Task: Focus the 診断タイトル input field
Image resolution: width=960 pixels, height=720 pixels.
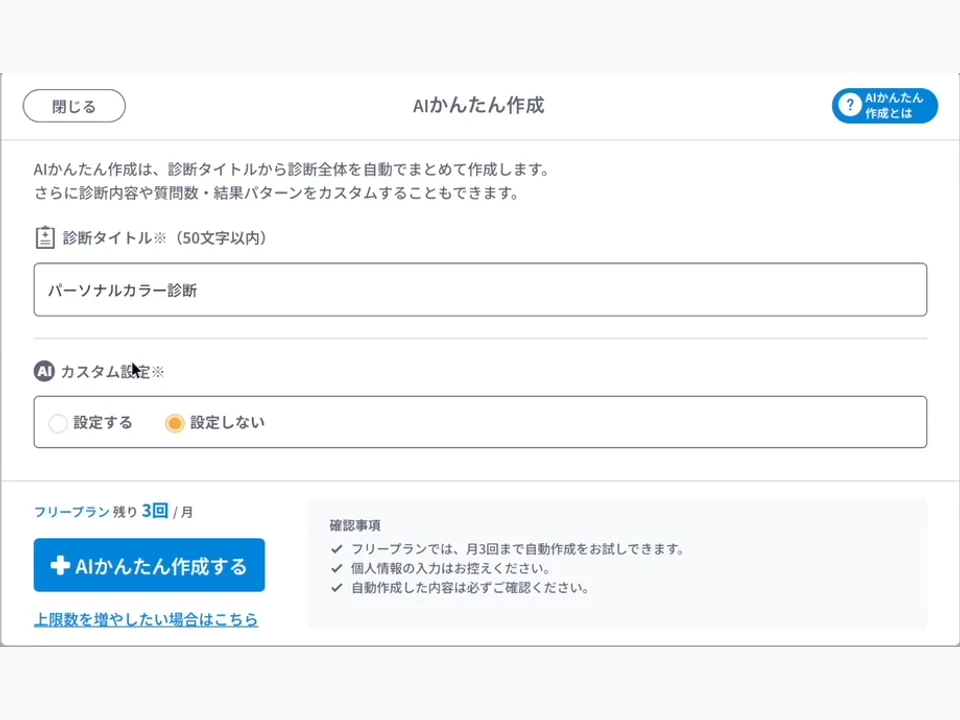Action: (480, 290)
